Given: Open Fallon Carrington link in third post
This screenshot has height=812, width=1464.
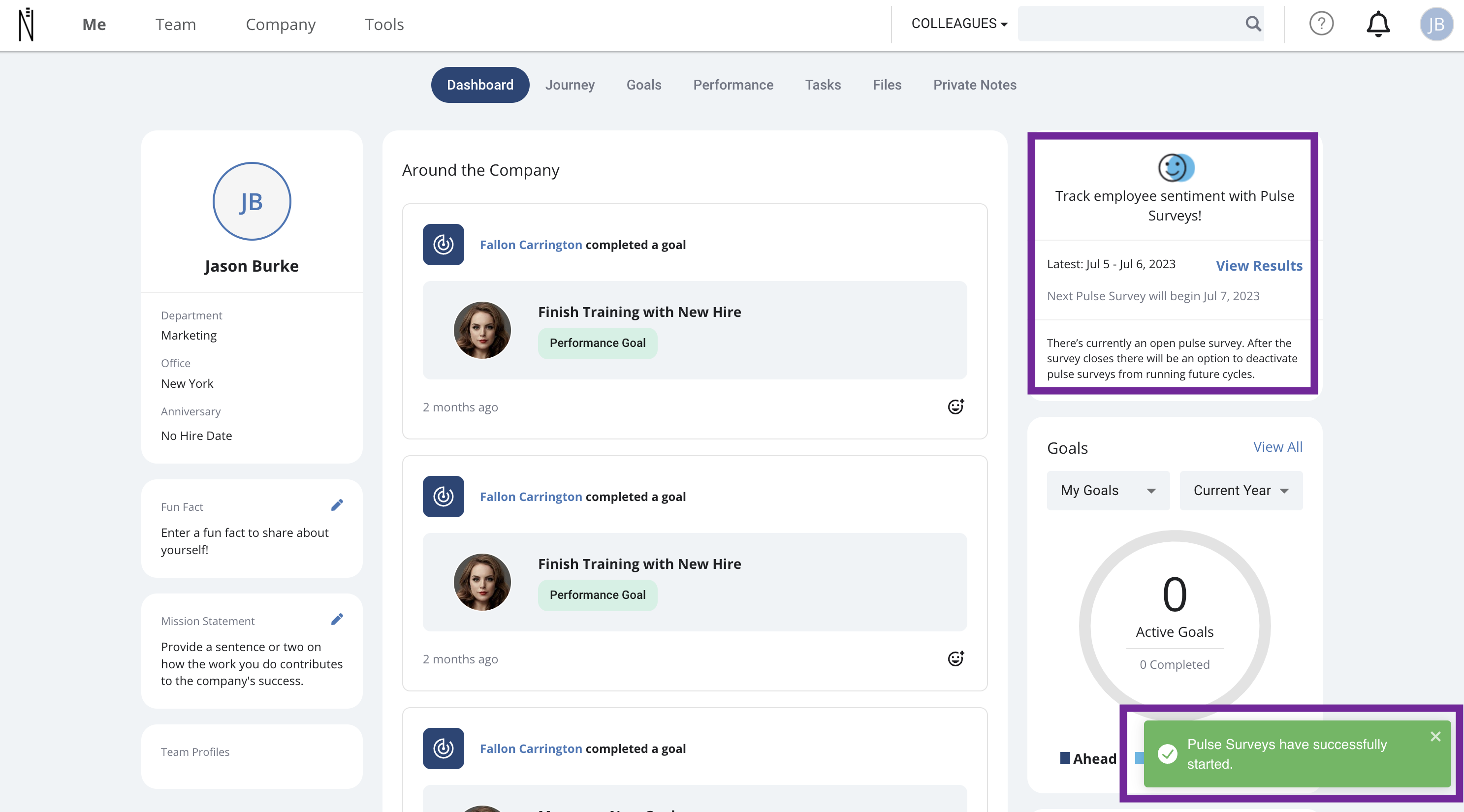Looking at the screenshot, I should (531, 748).
